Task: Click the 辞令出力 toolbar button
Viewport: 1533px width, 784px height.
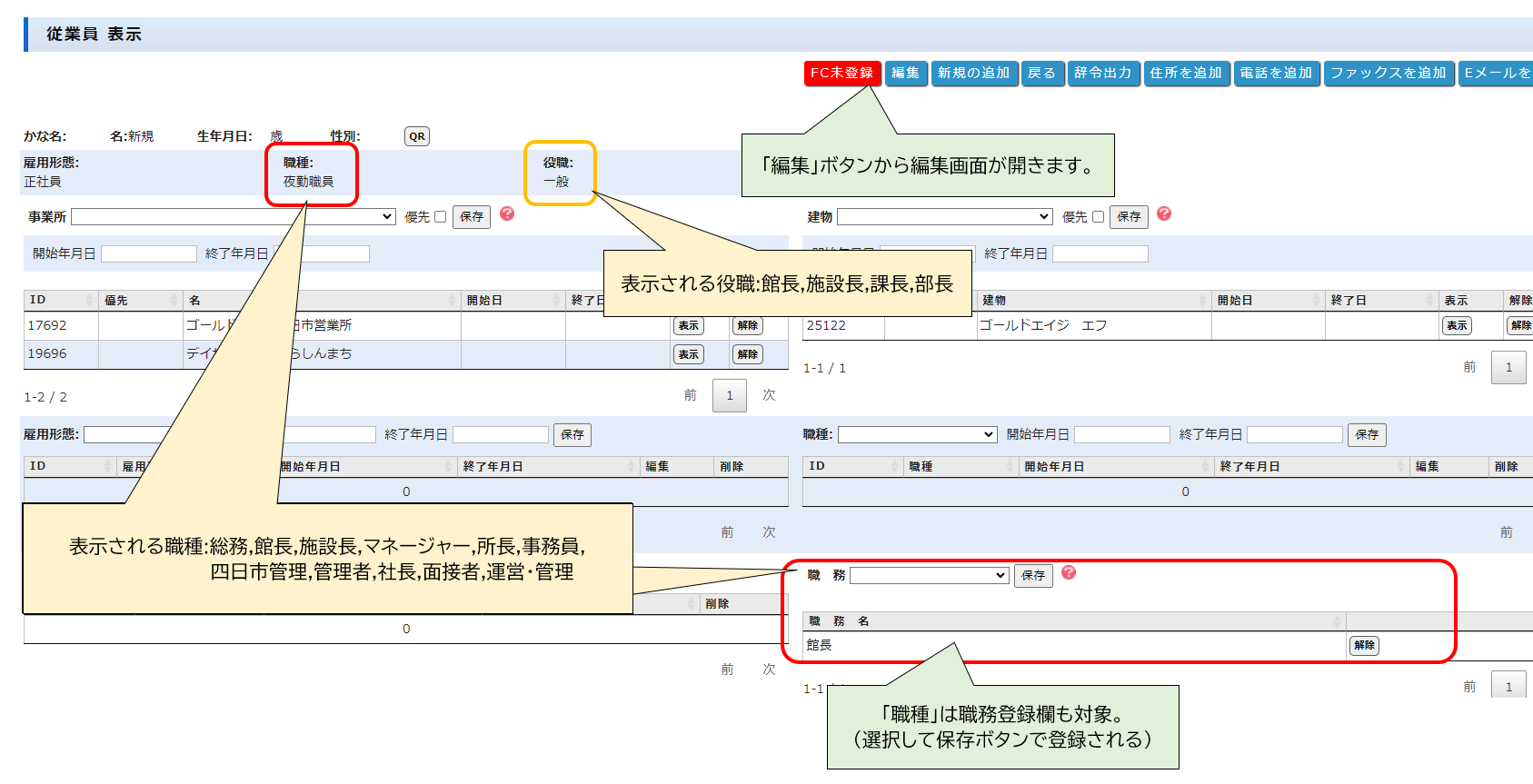Action: (x=1102, y=73)
